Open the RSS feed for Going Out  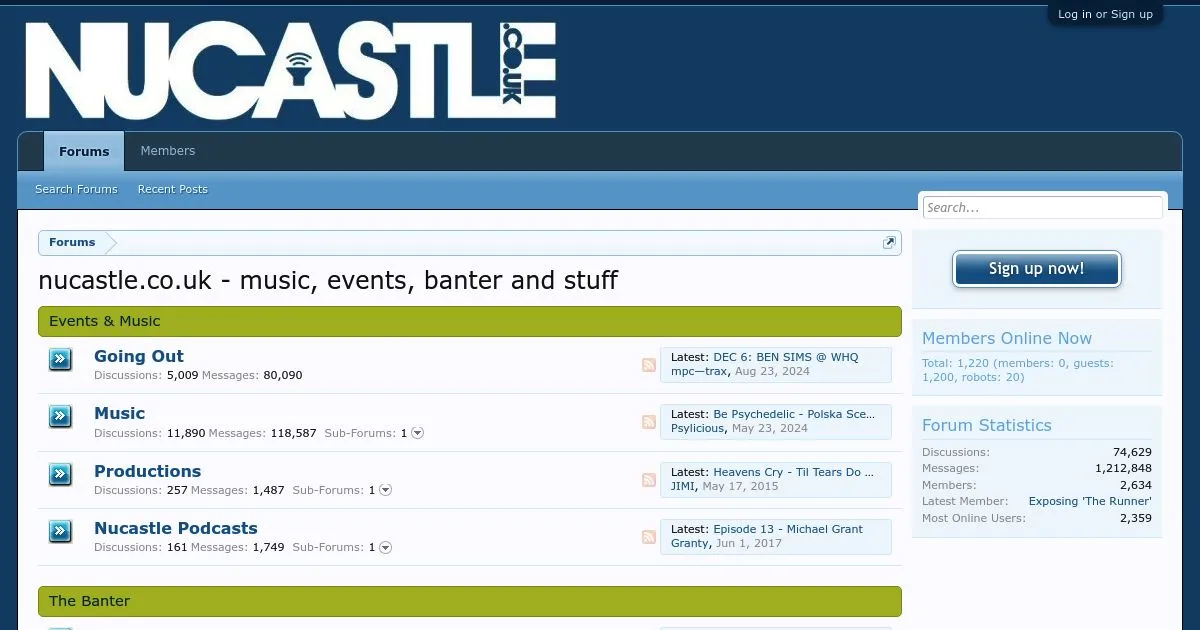pyautogui.click(x=649, y=365)
